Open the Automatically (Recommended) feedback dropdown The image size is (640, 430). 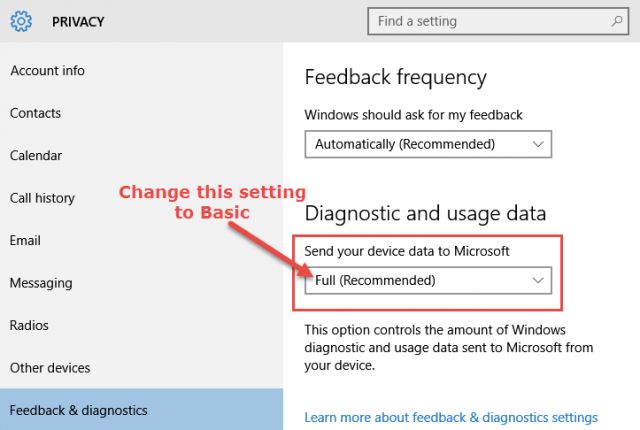point(428,144)
